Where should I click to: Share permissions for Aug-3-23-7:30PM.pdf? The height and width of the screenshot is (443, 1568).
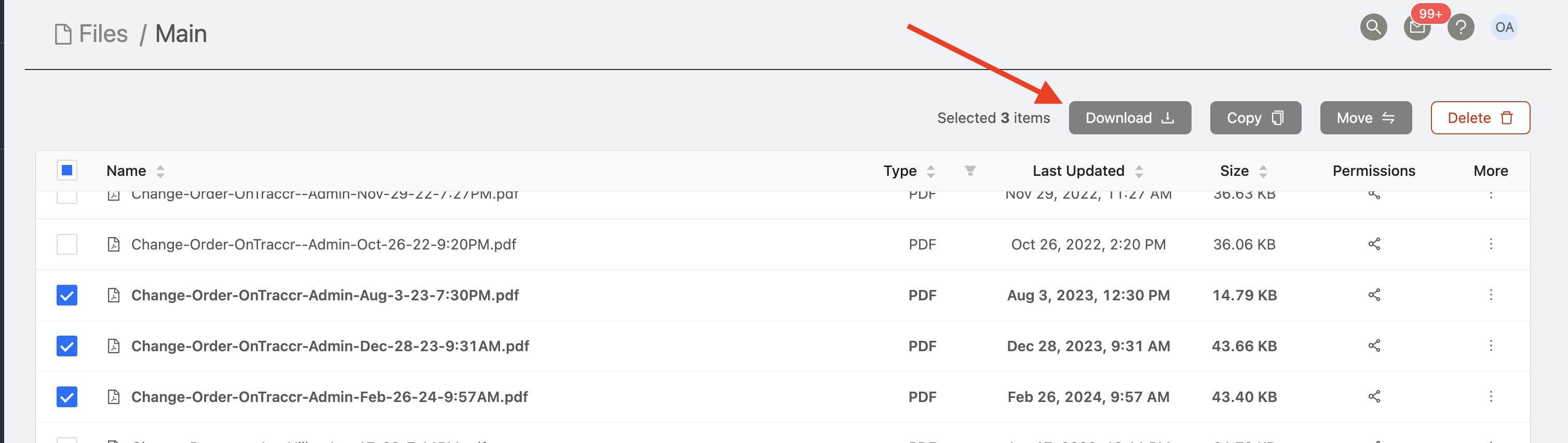pos(1374,295)
